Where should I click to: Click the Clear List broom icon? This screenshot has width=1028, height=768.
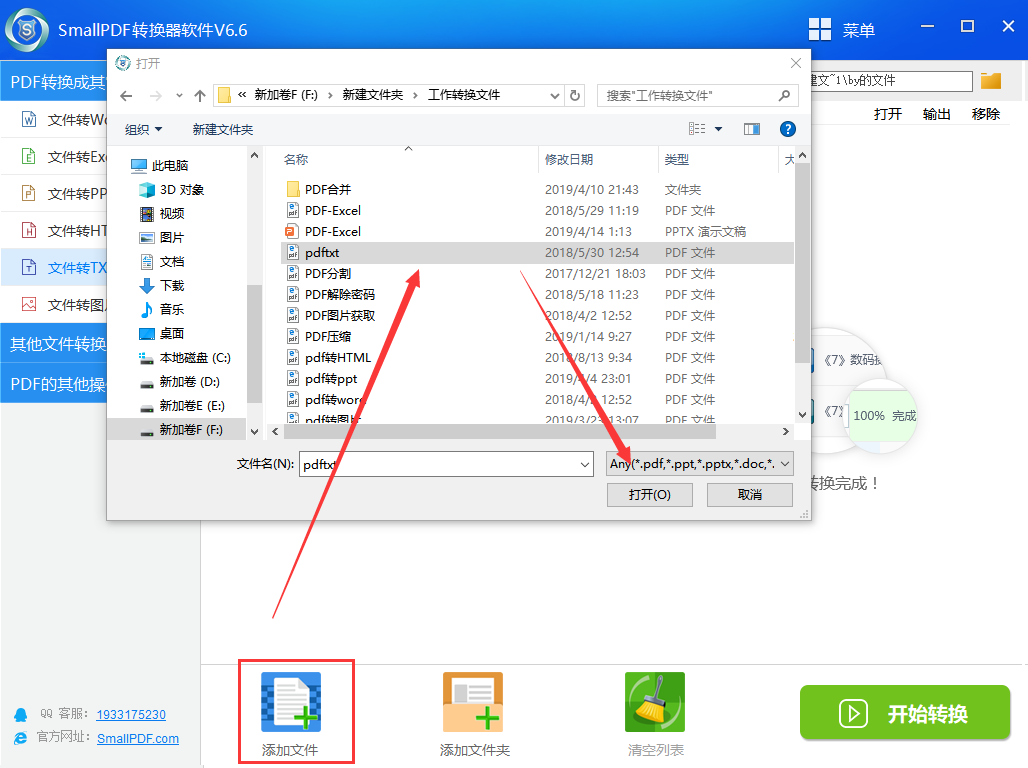pos(655,702)
